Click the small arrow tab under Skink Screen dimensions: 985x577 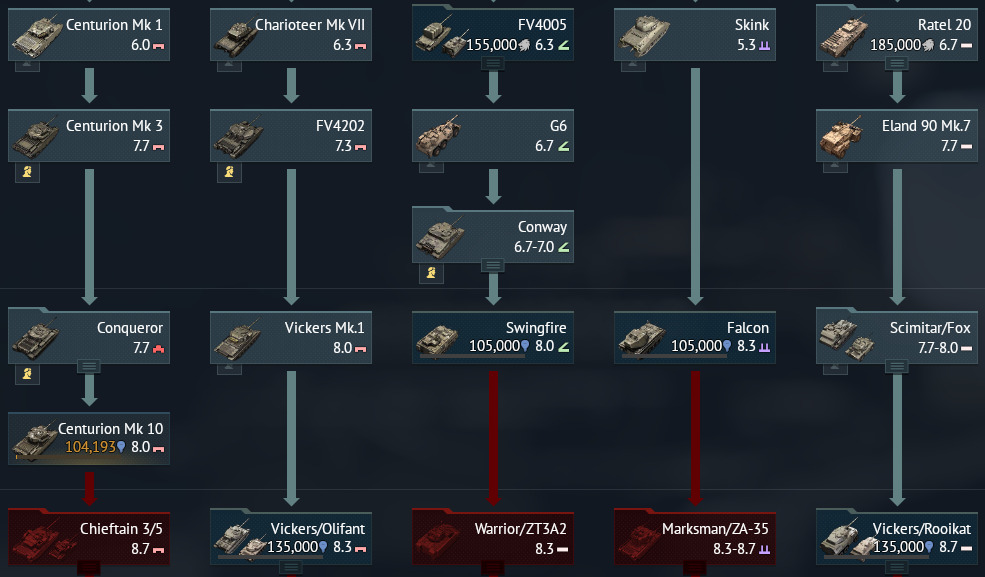point(633,65)
